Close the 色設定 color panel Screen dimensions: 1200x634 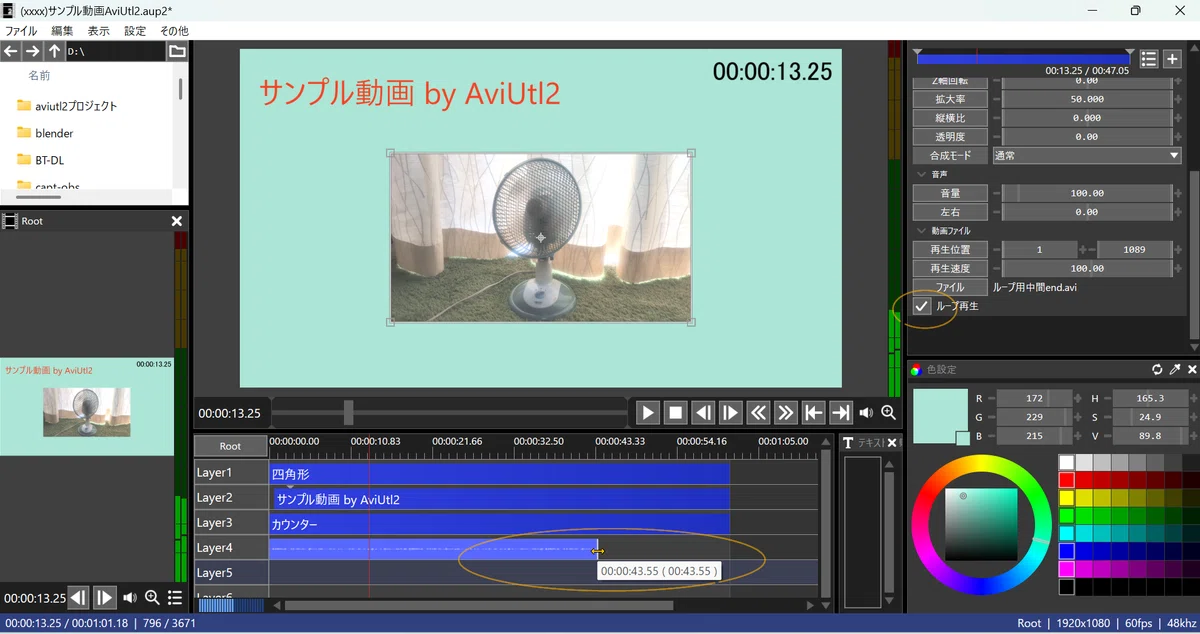[x=1192, y=370]
